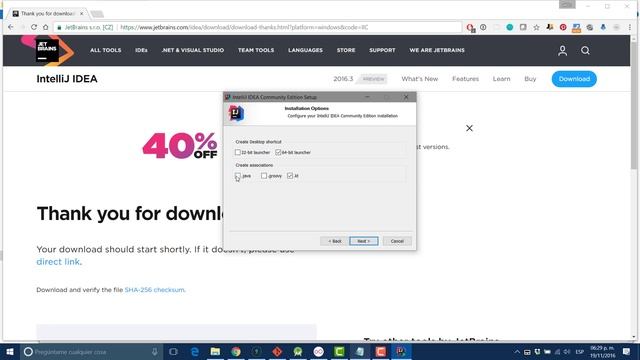The height and width of the screenshot is (360, 640).
Task: Open the account user icon
Action: click(x=562, y=50)
